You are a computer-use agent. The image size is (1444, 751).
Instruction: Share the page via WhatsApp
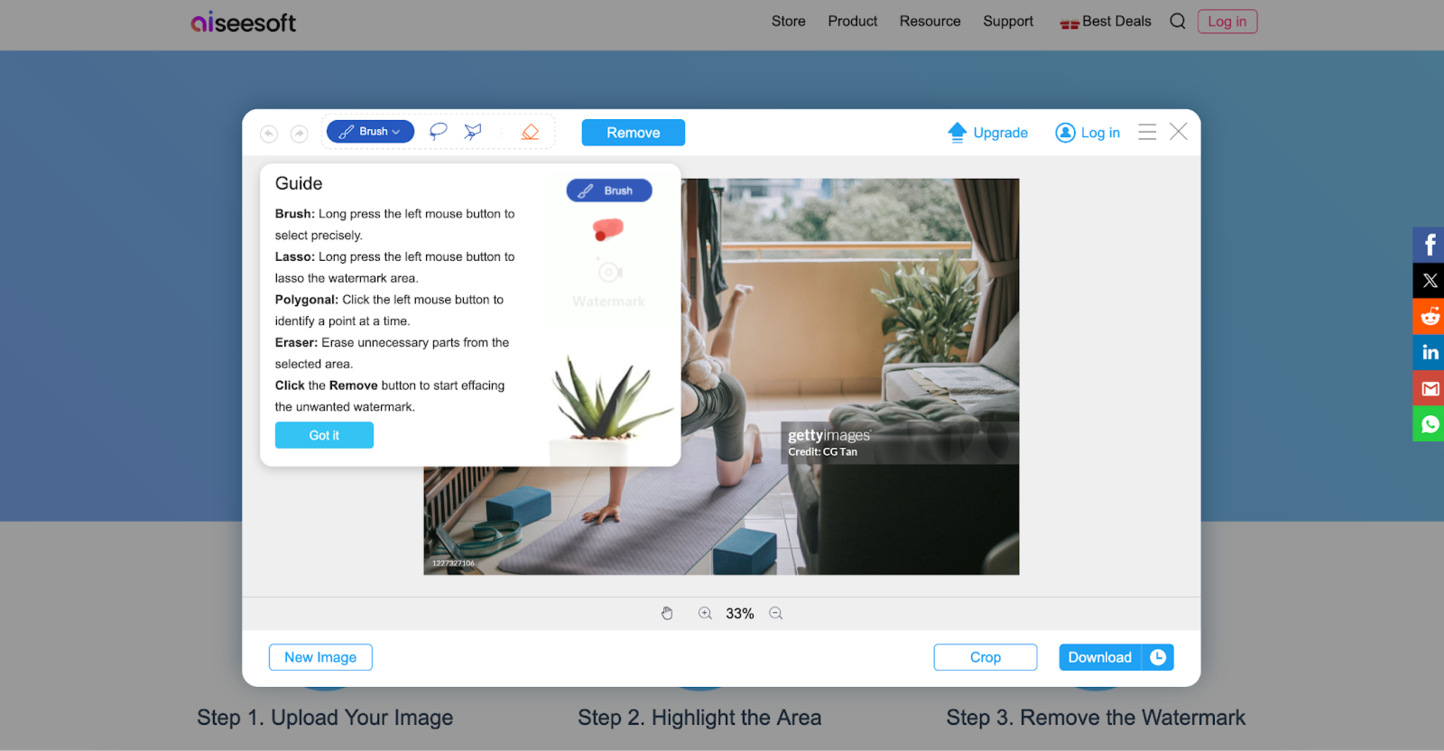click(1429, 424)
